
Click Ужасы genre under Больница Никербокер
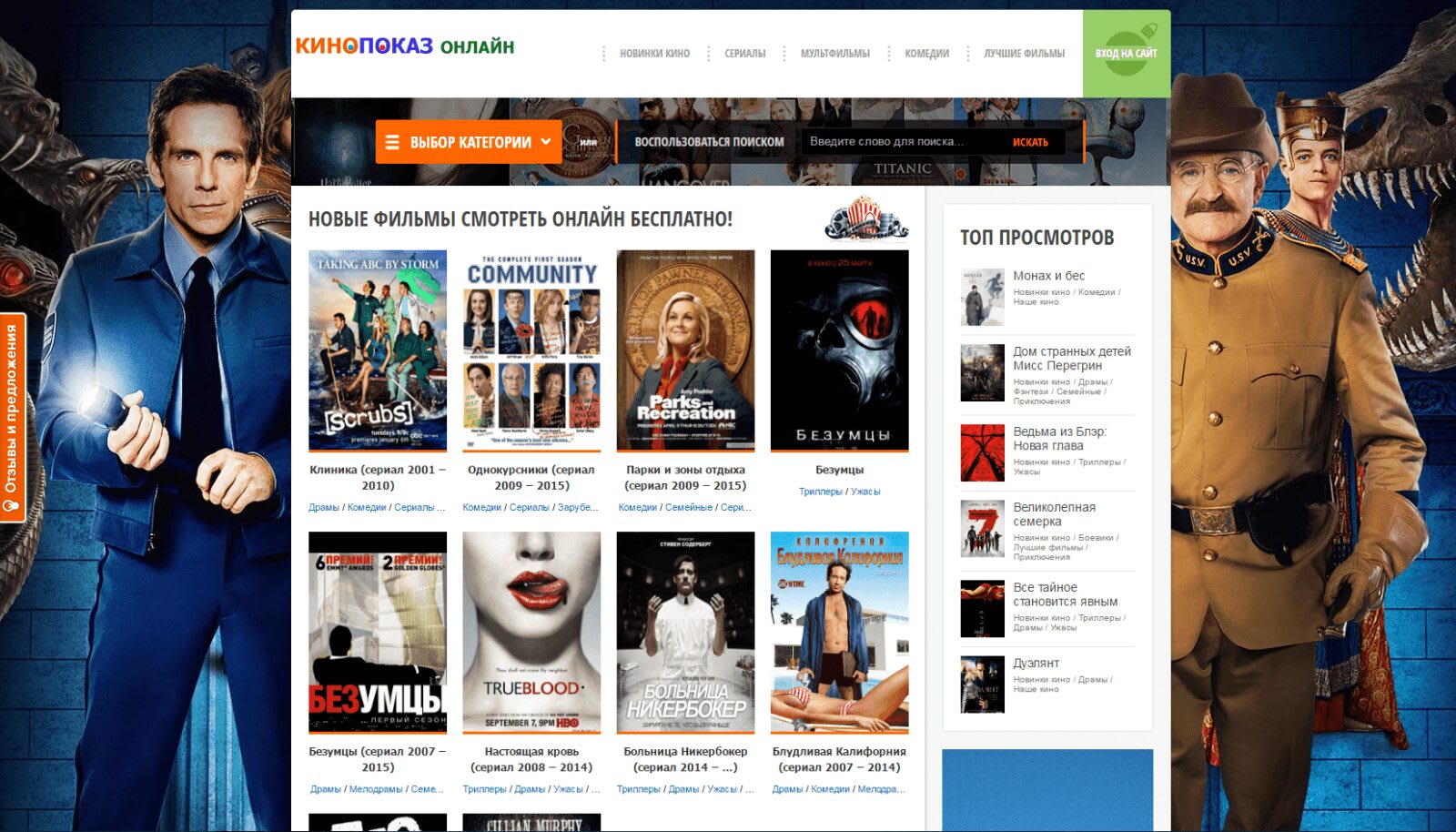click(723, 789)
